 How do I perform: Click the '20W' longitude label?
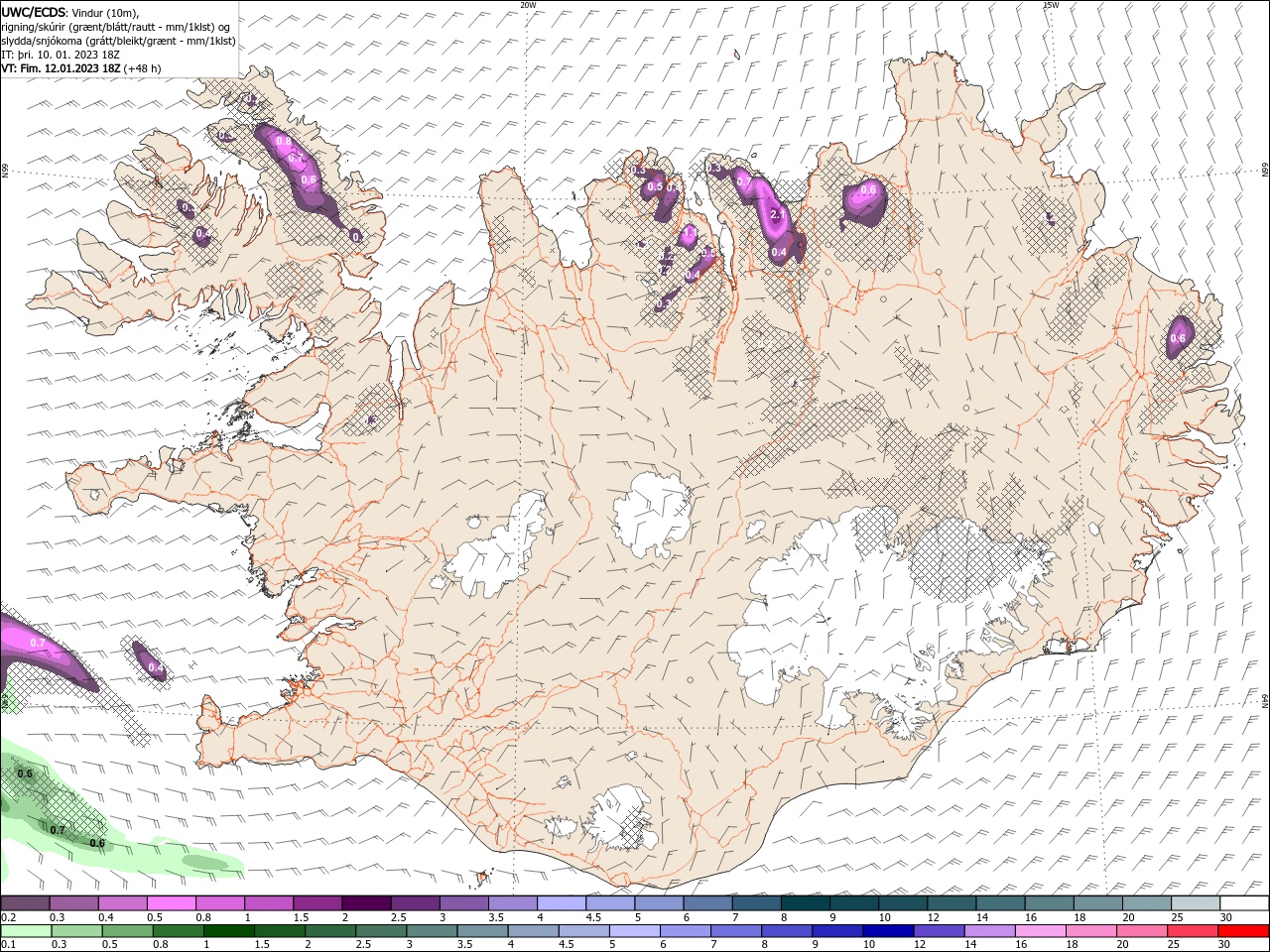tap(528, 5)
